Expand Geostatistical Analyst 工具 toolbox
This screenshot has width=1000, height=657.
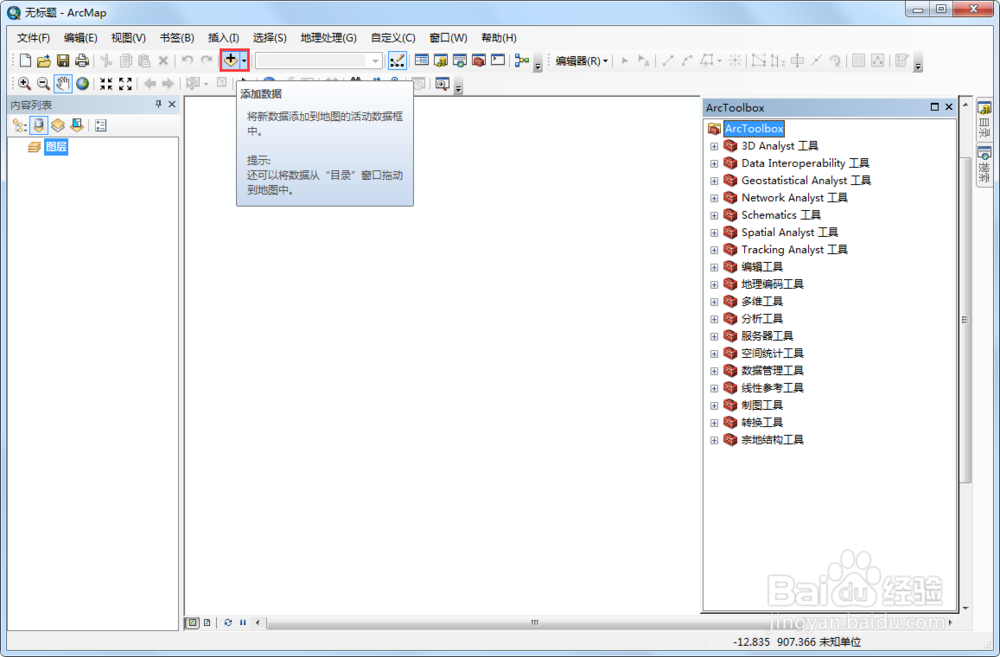714,181
